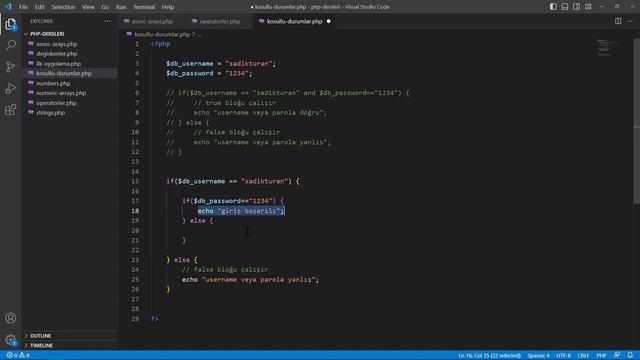Expand the TIMELINE section
Screen dimensions: 640x360
pos(69,345)
